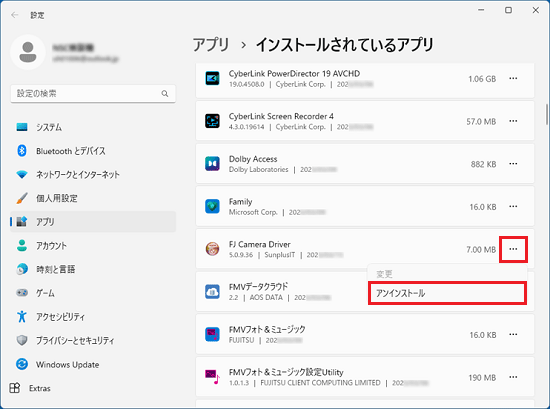The width and height of the screenshot is (550, 409).
Task: Click FMVデータクラウド app icon
Action: pos(212,292)
